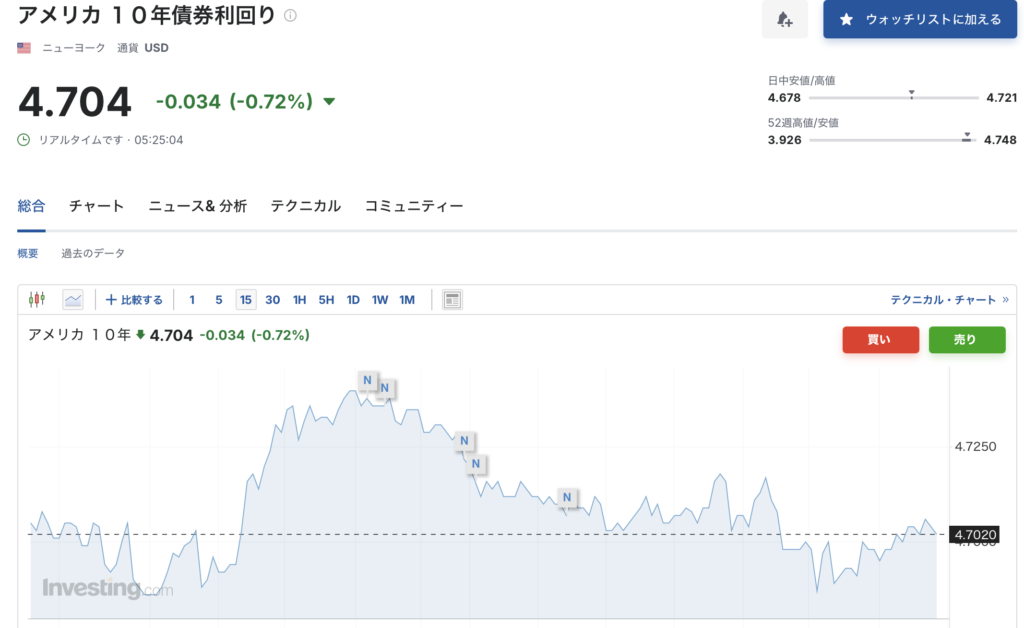1024x628 pixels.
Task: Click the star watchlist button
Action: pos(920,20)
